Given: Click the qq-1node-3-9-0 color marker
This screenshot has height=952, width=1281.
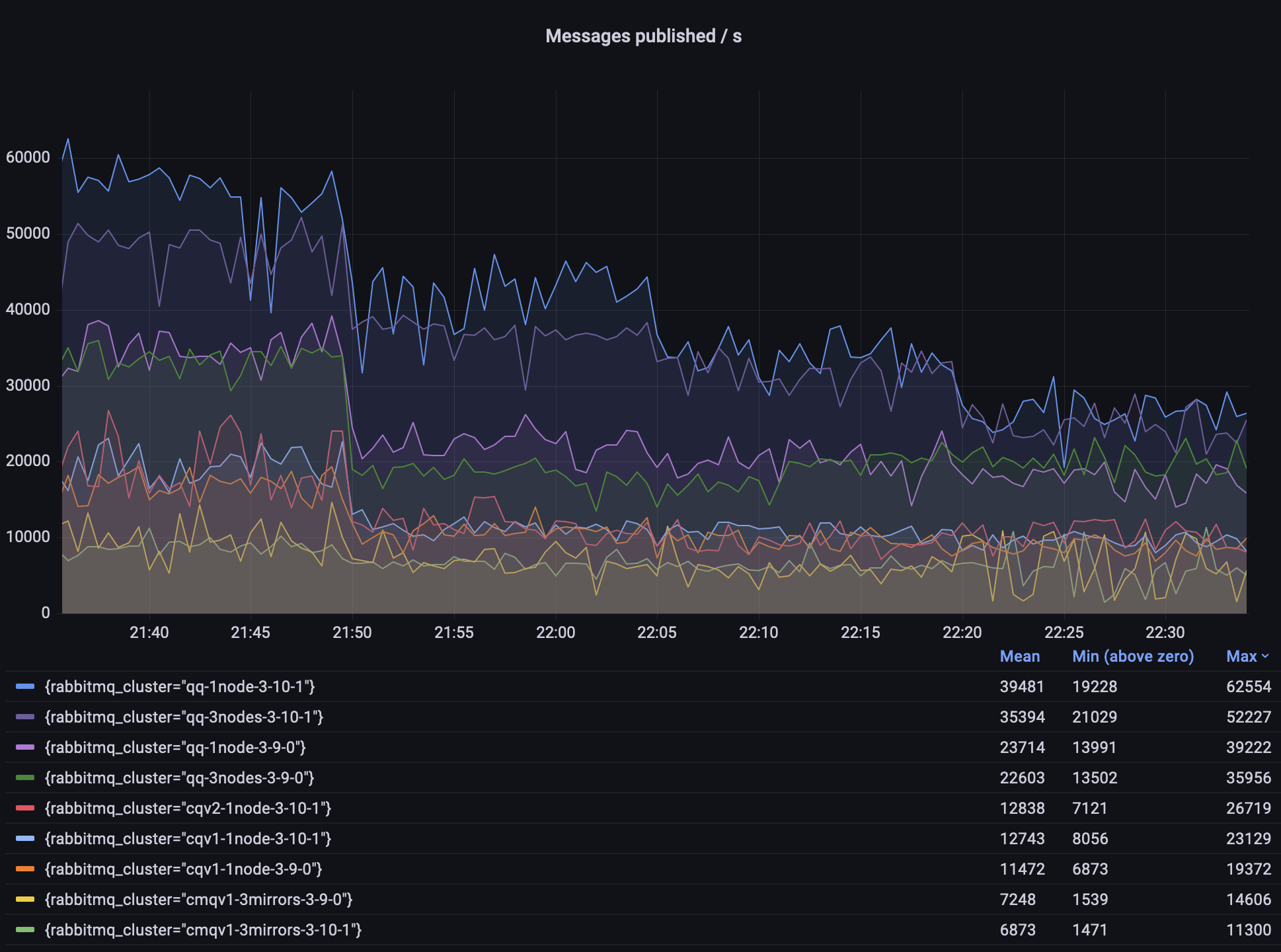Looking at the screenshot, I should (24, 748).
